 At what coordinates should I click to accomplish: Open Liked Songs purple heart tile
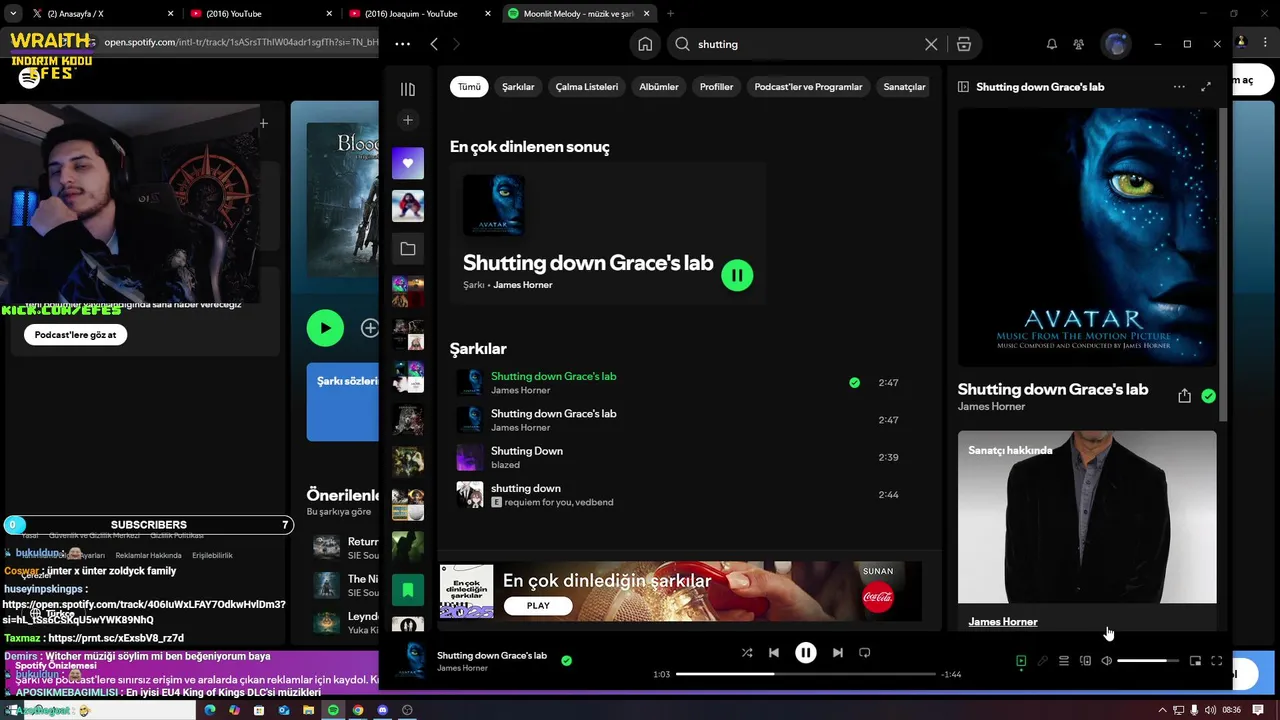tap(408, 163)
